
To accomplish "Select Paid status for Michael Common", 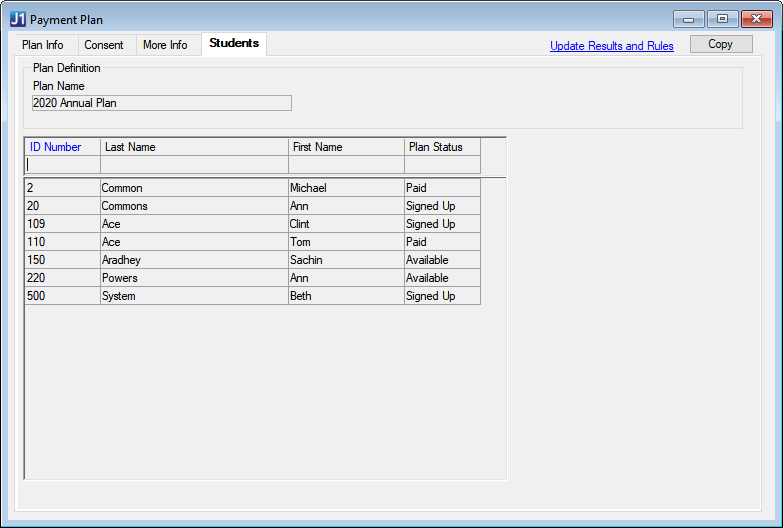I will click(x=442, y=188).
